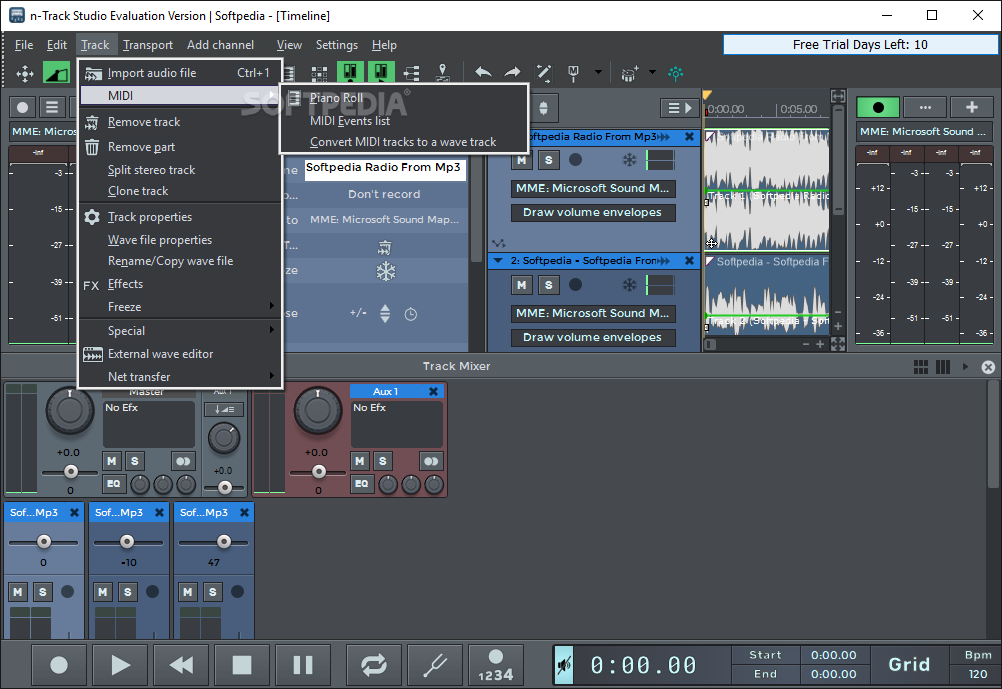Viewport: 1002px width, 689px height.
Task: Click the metronome icon in toolbar
Action: coord(573,74)
